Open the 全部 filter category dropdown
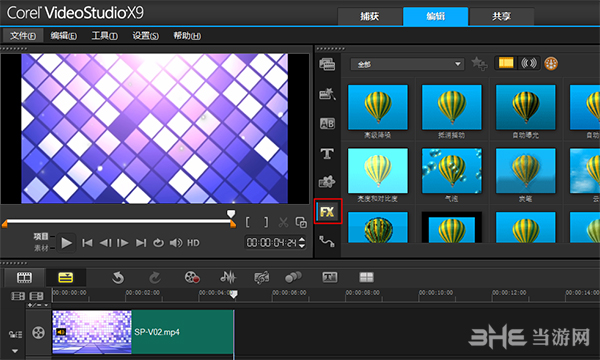 click(x=407, y=64)
